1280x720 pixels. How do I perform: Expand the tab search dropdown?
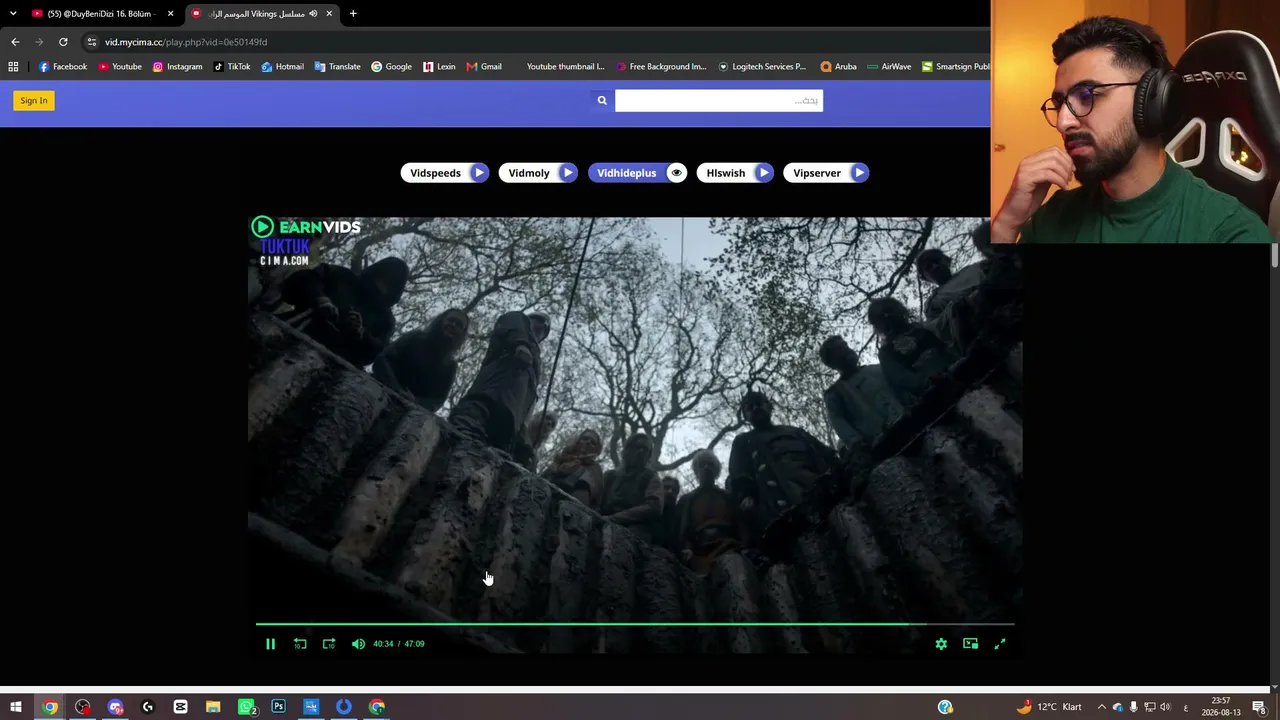pos(13,14)
